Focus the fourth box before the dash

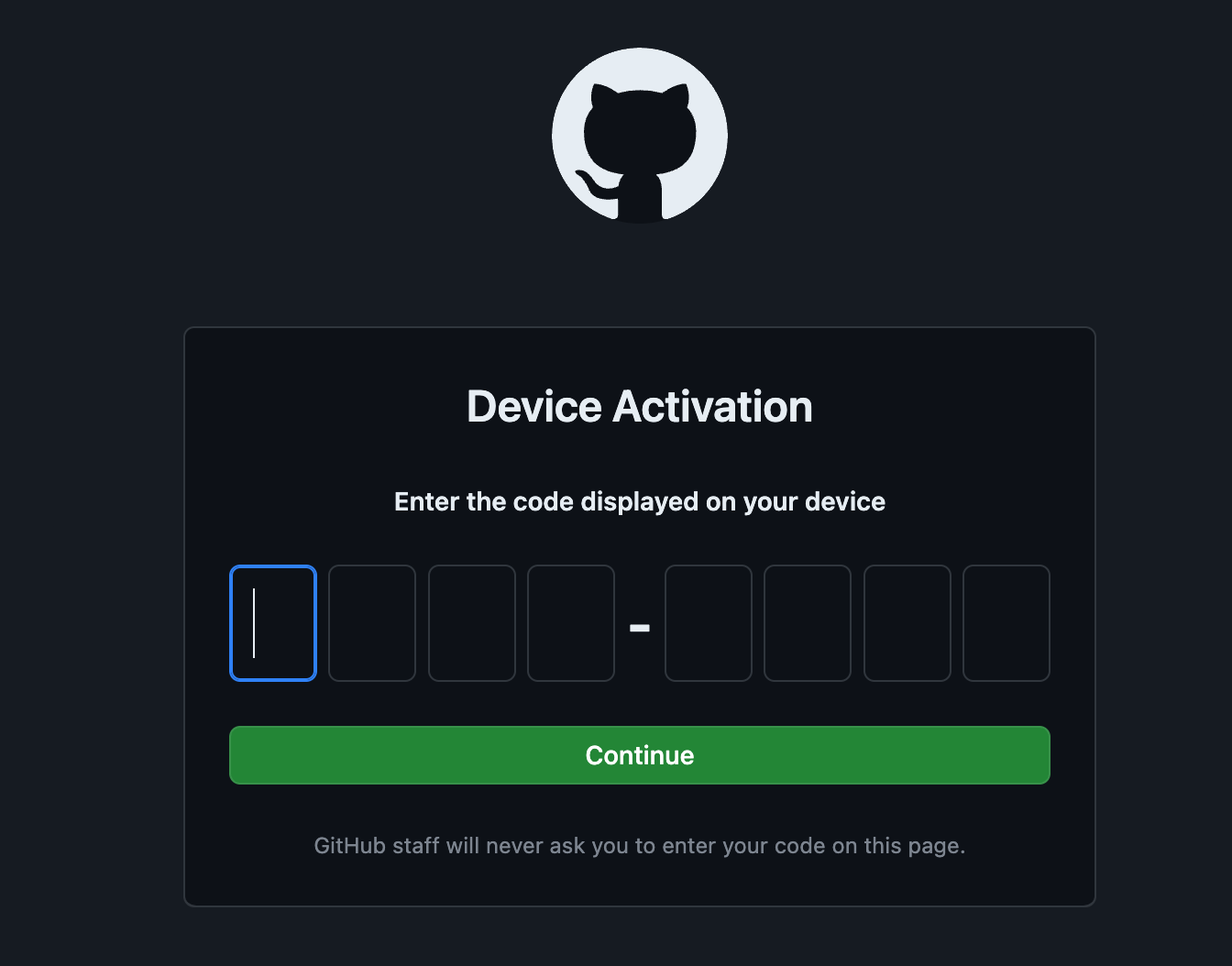(571, 623)
